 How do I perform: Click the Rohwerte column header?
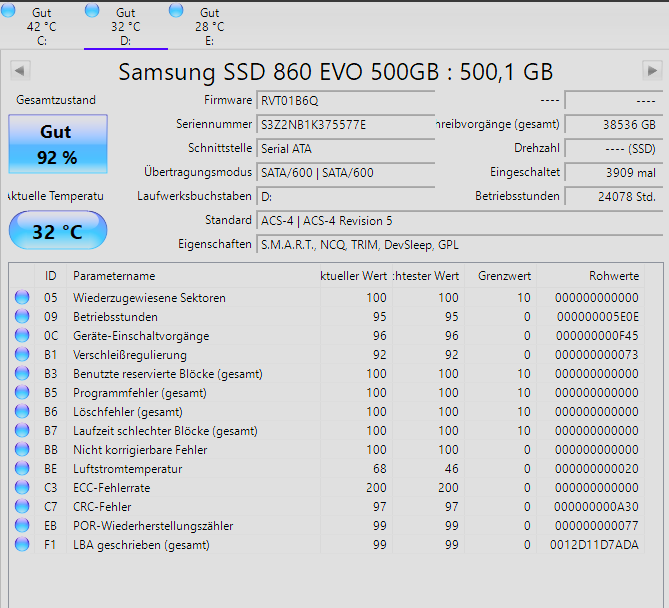pyautogui.click(x=590, y=276)
